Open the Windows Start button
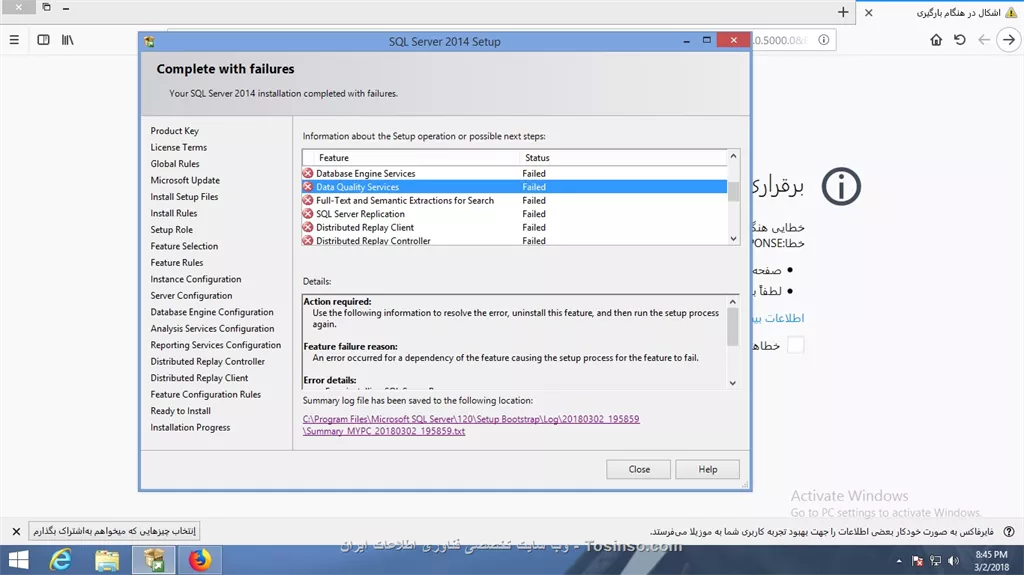 coord(18,560)
